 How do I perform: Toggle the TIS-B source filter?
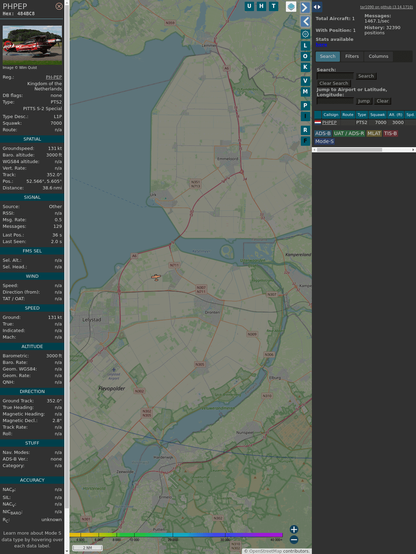(390, 133)
